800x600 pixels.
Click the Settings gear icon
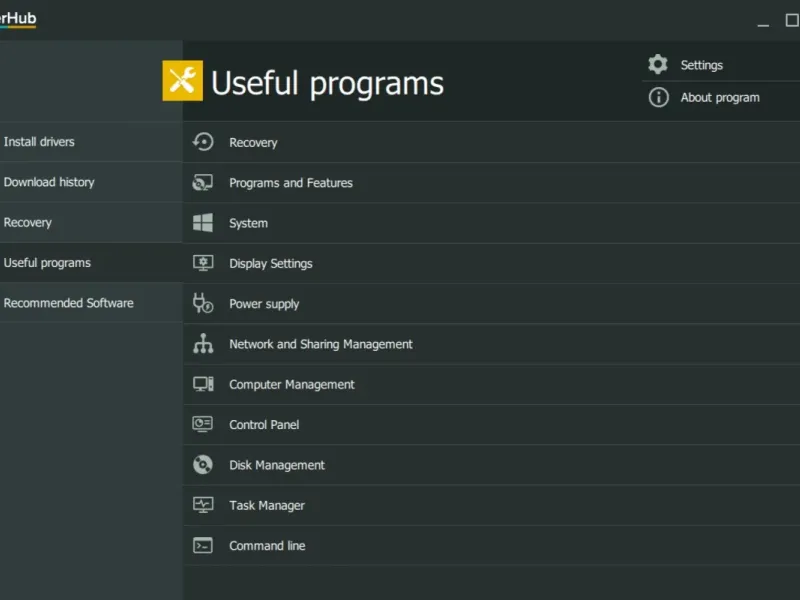point(658,65)
